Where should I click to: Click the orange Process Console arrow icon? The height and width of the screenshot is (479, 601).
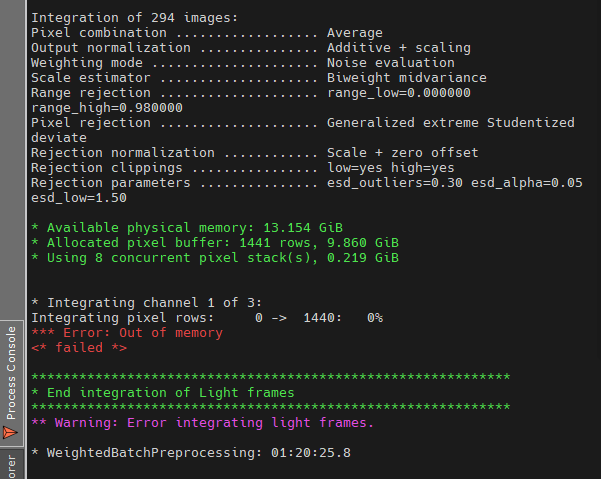click(x=10, y=432)
